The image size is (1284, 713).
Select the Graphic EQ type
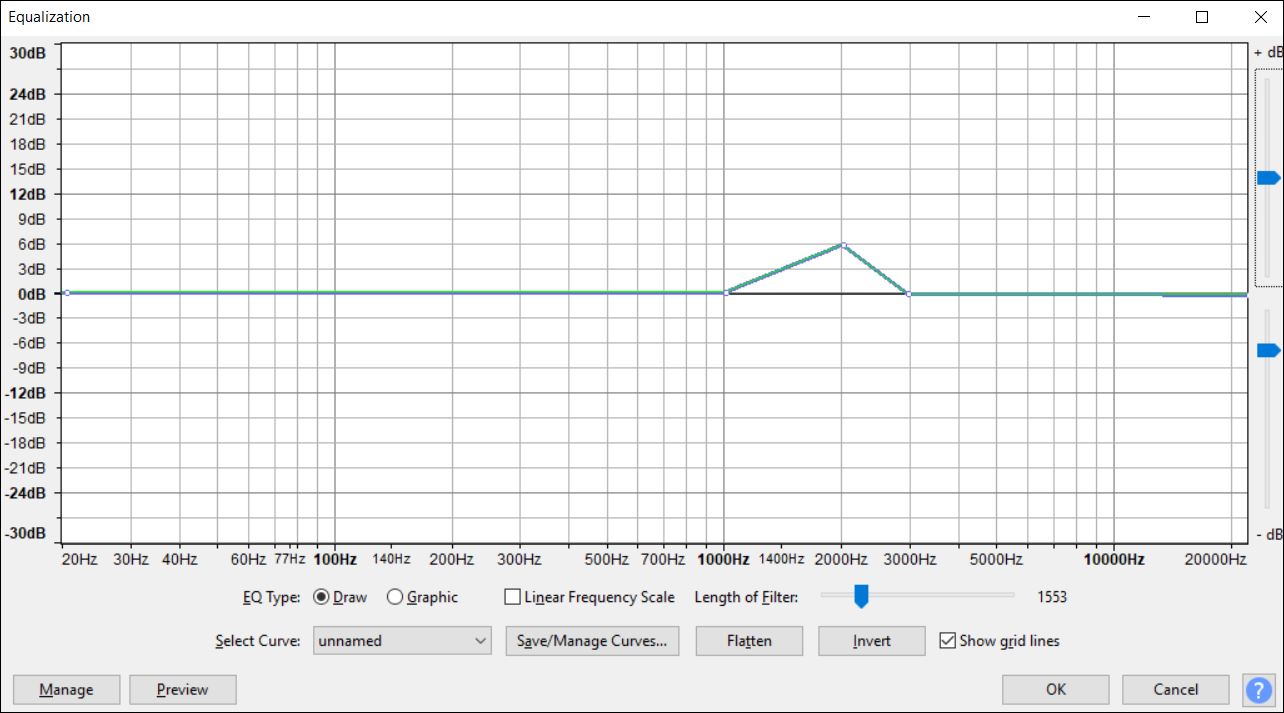396,596
